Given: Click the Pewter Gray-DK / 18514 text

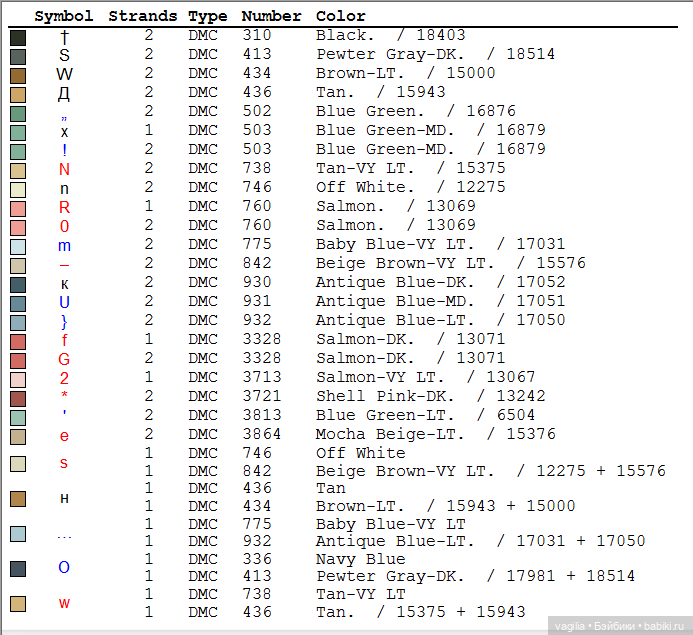Looking at the screenshot, I should (x=435, y=55).
